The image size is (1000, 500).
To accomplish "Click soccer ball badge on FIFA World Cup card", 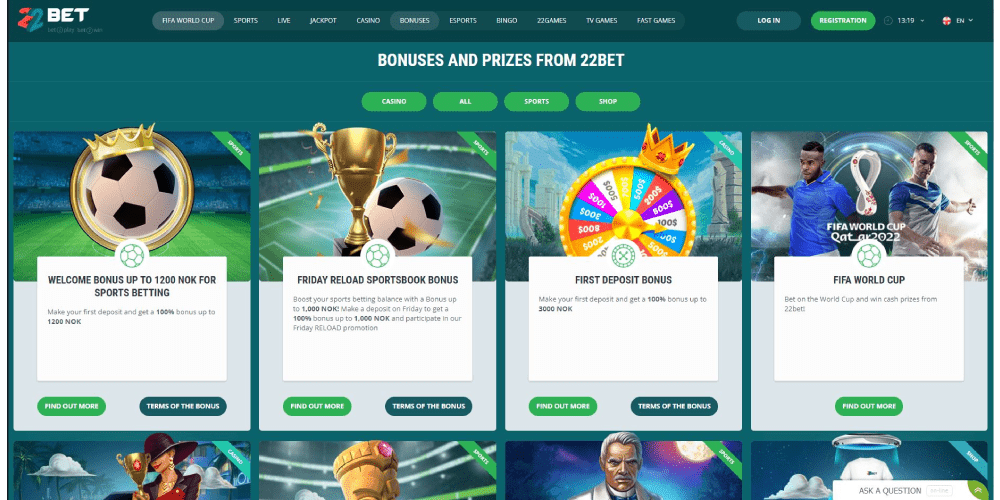I will click(x=869, y=256).
